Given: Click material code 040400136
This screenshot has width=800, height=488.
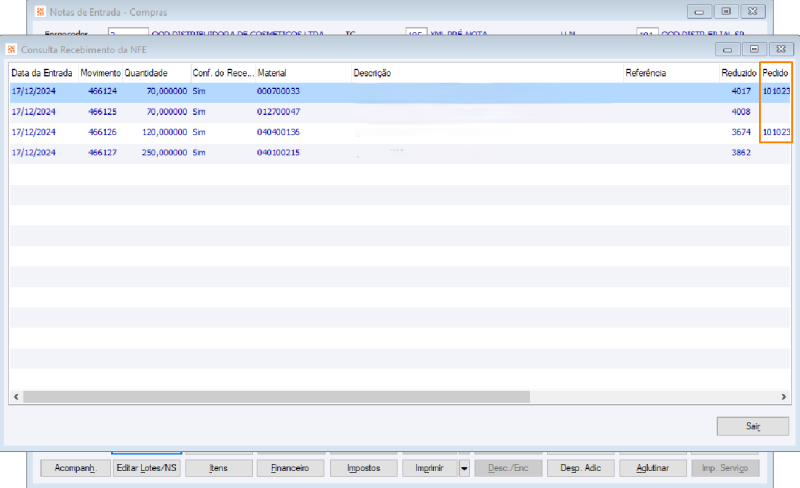Looking at the screenshot, I should point(278,132).
